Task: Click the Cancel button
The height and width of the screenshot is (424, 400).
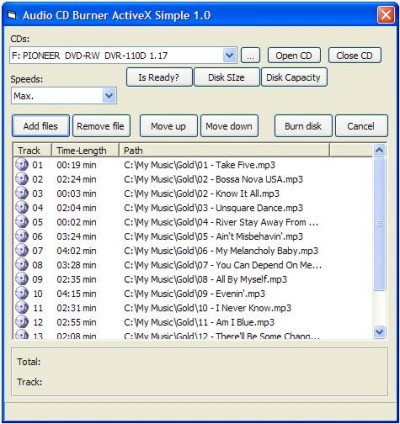Action: pyautogui.click(x=361, y=126)
